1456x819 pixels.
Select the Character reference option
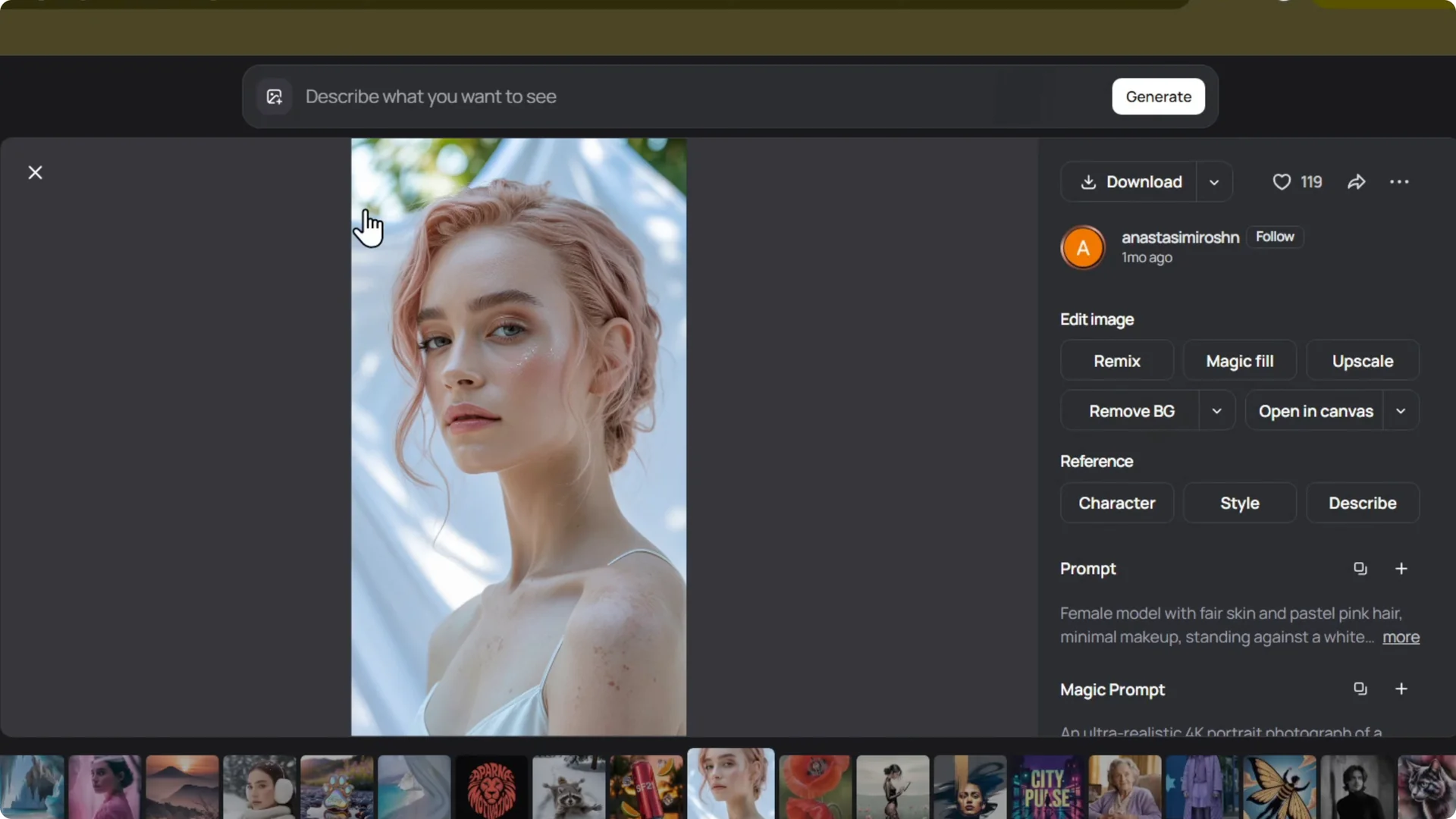coord(1117,503)
